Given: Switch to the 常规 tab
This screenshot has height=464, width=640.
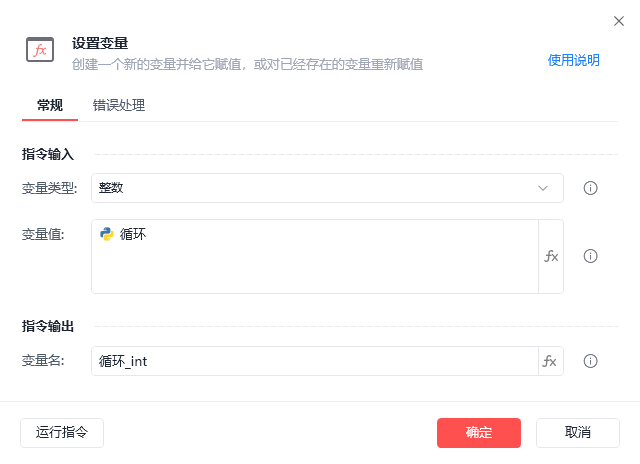Looking at the screenshot, I should click(x=50, y=105).
